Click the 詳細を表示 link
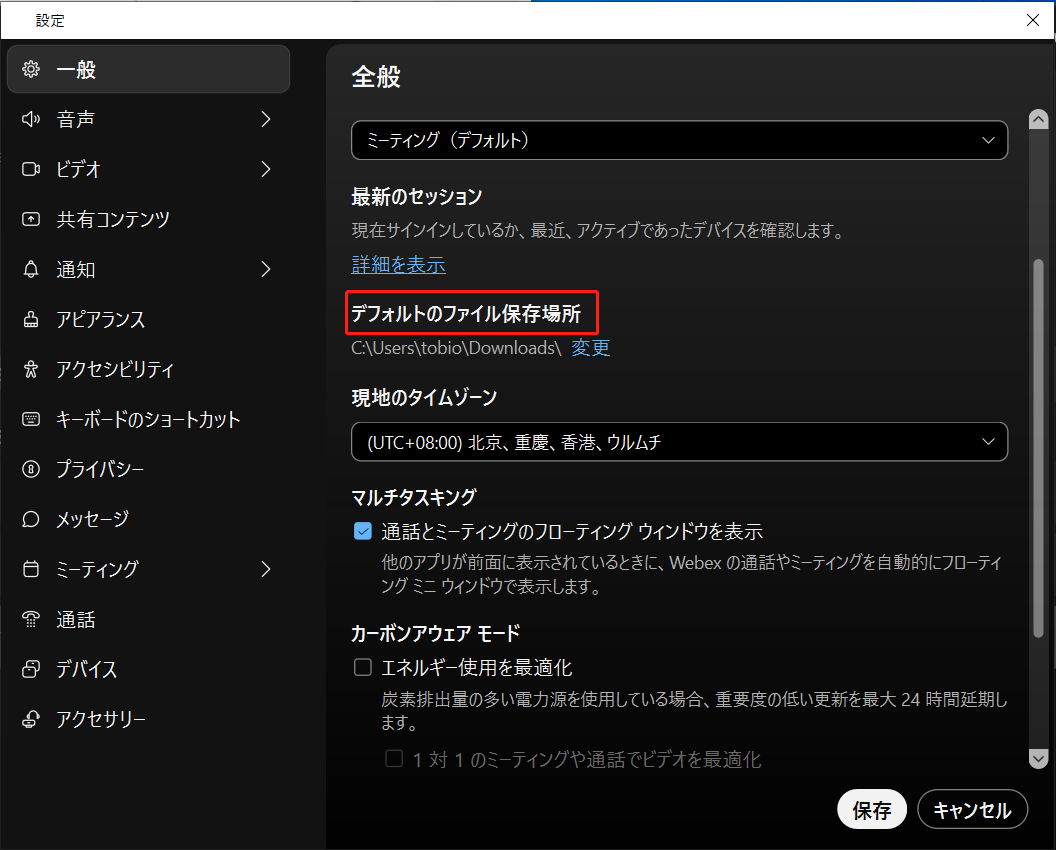The width and height of the screenshot is (1056, 850). 399,265
